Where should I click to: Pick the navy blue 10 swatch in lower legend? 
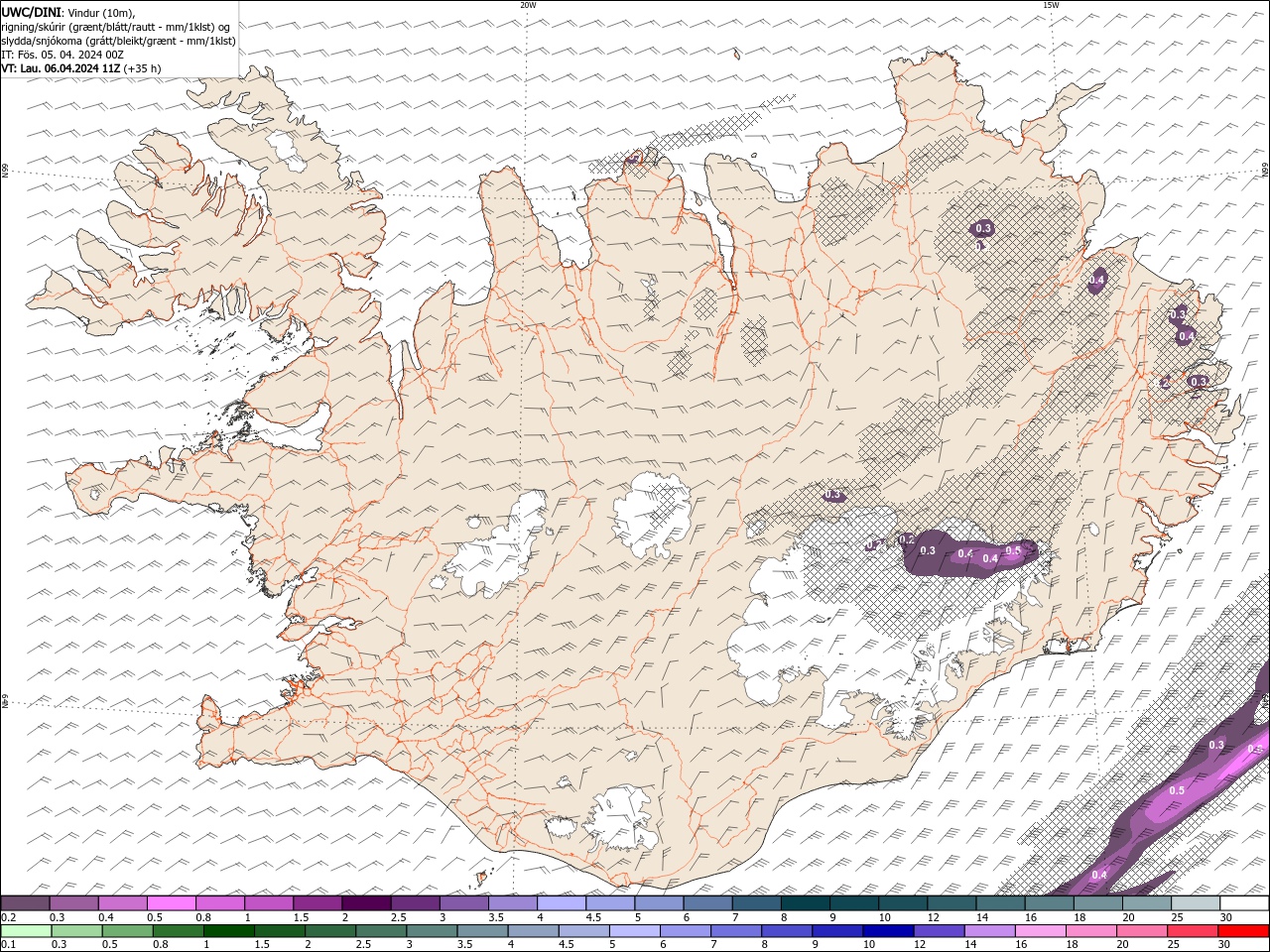(889, 931)
